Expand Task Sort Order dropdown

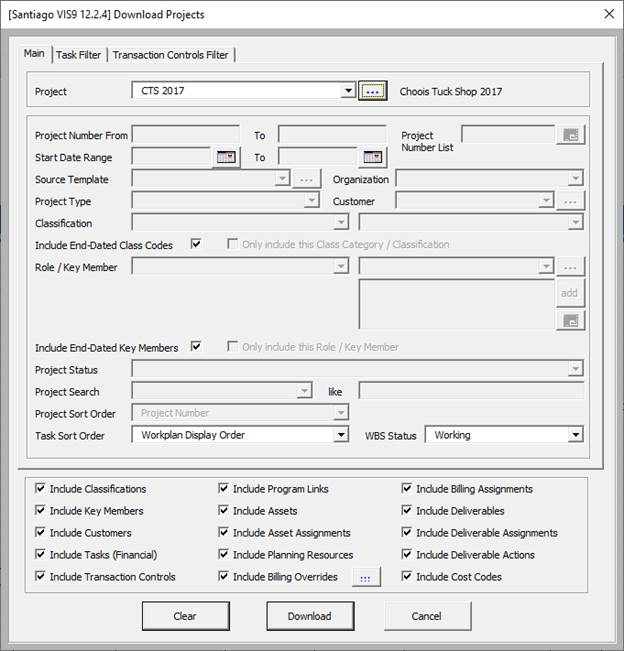coord(341,435)
